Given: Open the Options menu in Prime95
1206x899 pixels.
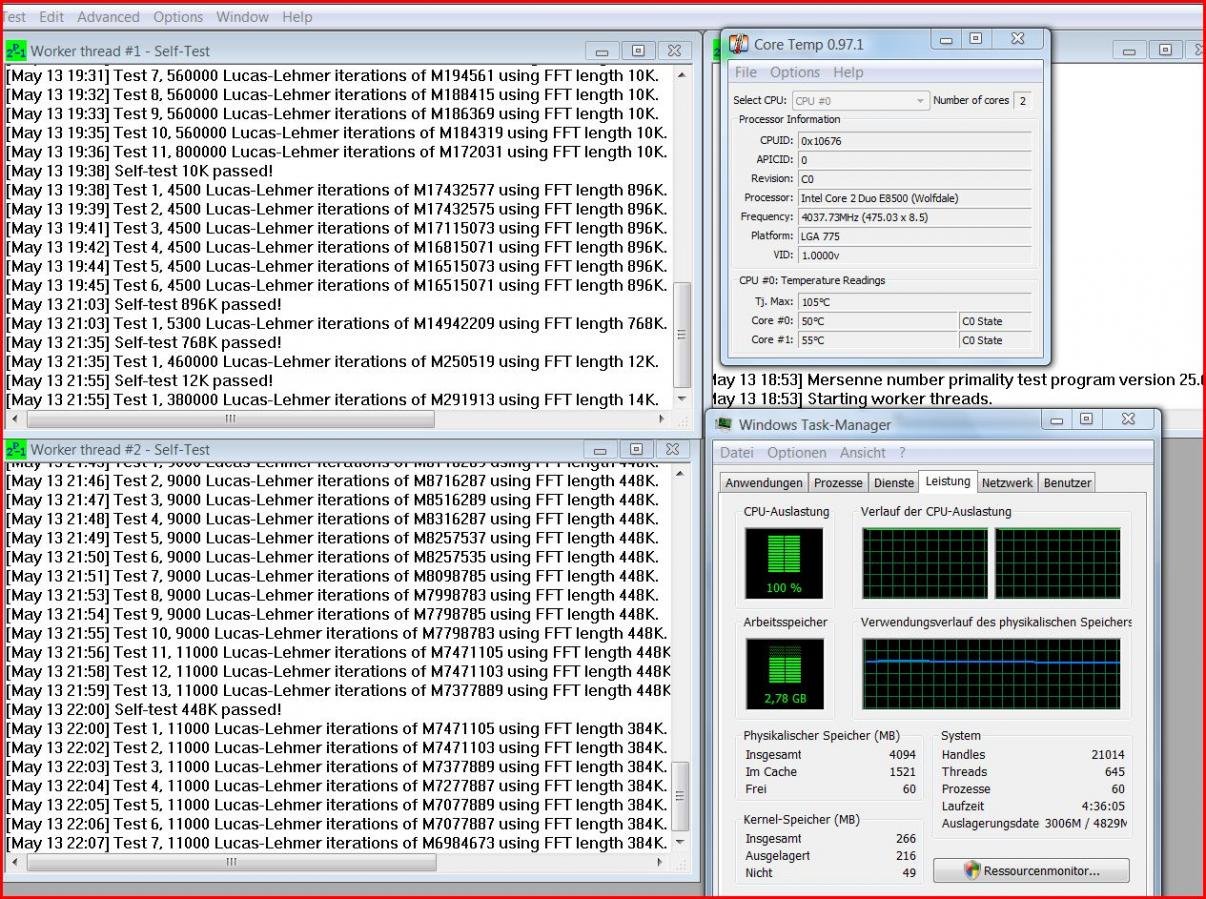Looking at the screenshot, I should (178, 17).
